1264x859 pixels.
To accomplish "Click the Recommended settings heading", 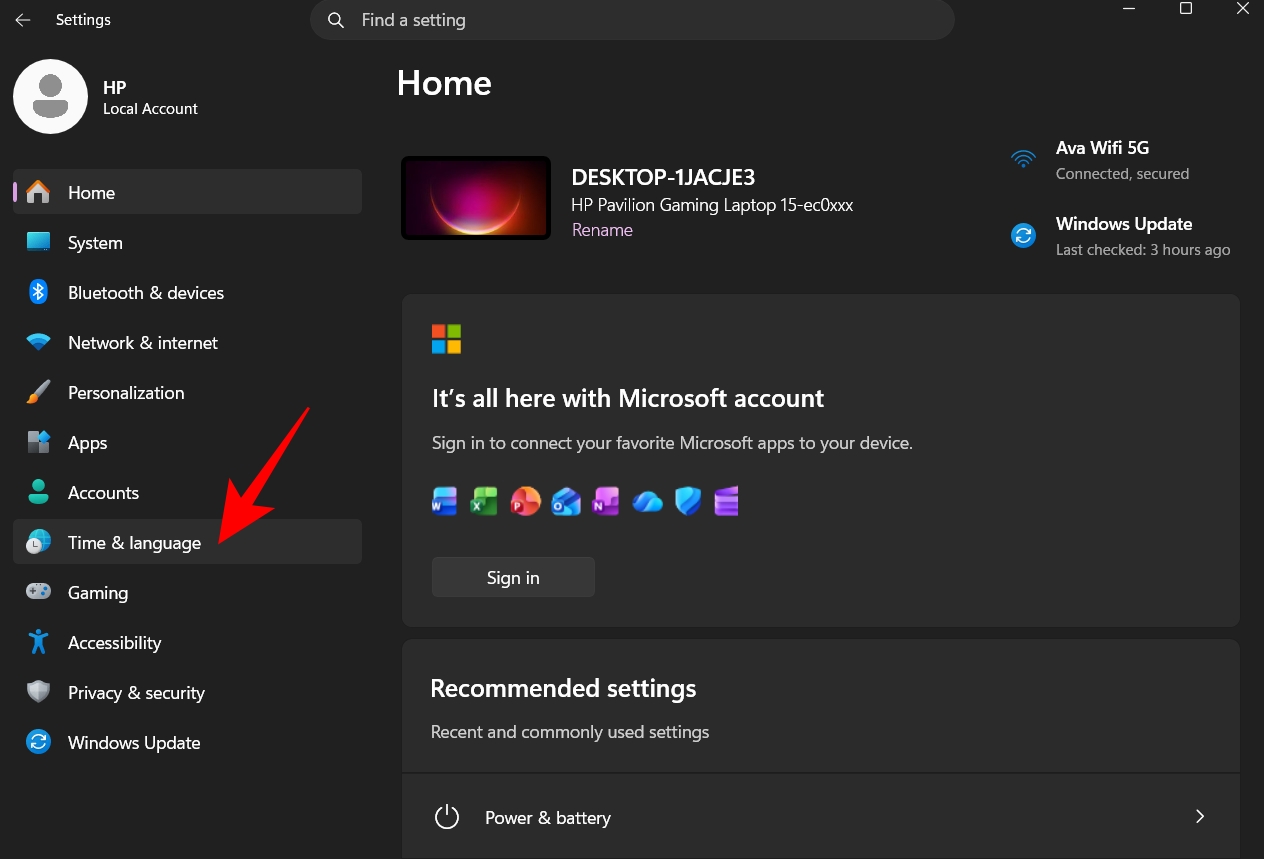I will [x=563, y=688].
